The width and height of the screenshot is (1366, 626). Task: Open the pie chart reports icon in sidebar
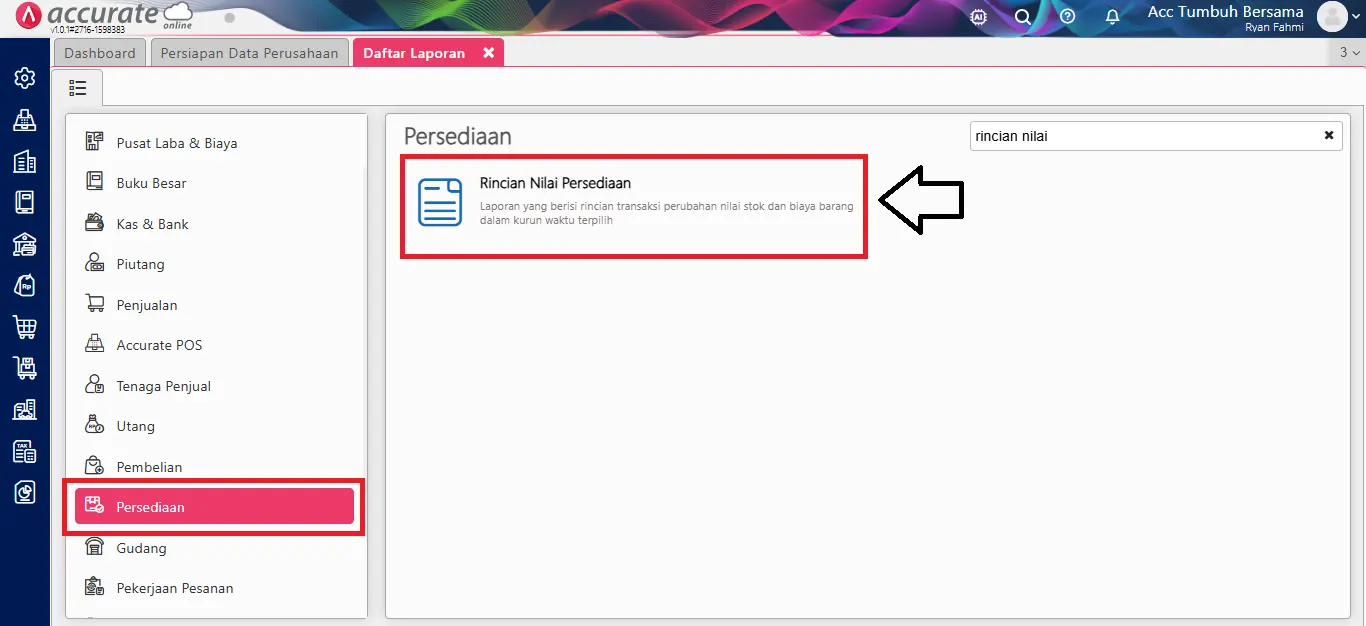(24, 492)
